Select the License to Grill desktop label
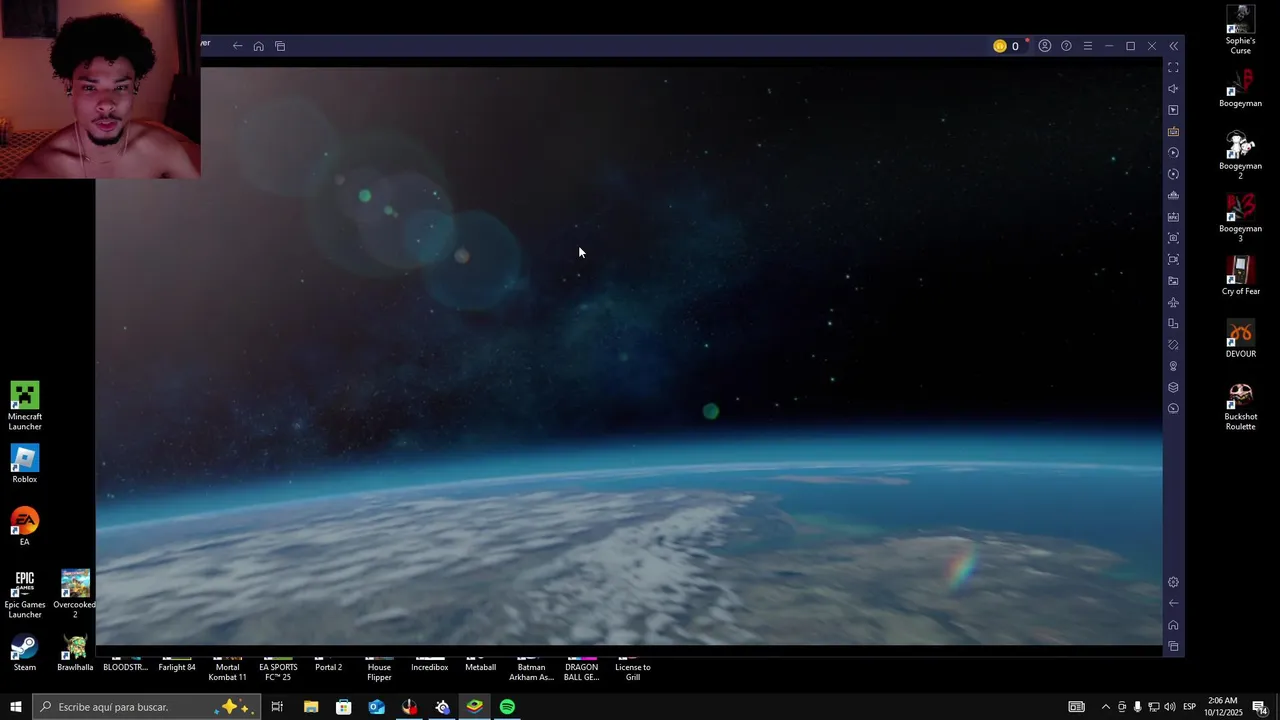This screenshot has width=1280, height=720. (x=633, y=672)
